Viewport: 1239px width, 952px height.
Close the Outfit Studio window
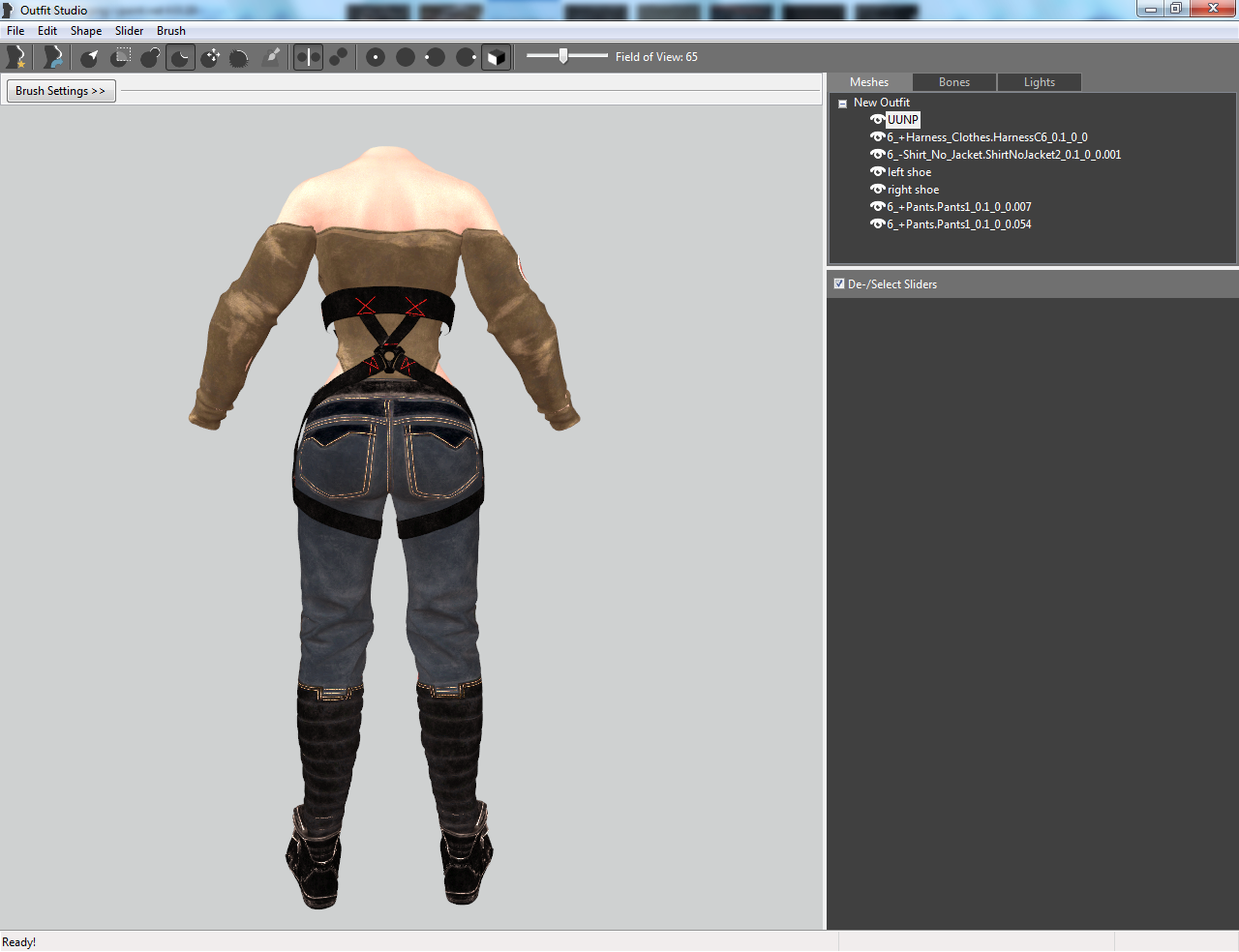(x=1213, y=9)
